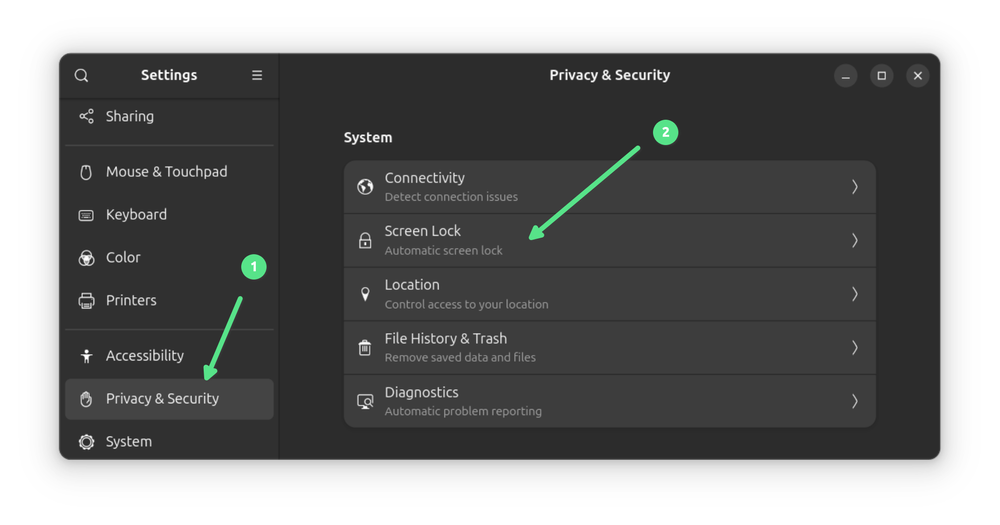Click the Mouse & Touchpad icon
Viewport: 1000px width, 525px height.
click(x=87, y=172)
